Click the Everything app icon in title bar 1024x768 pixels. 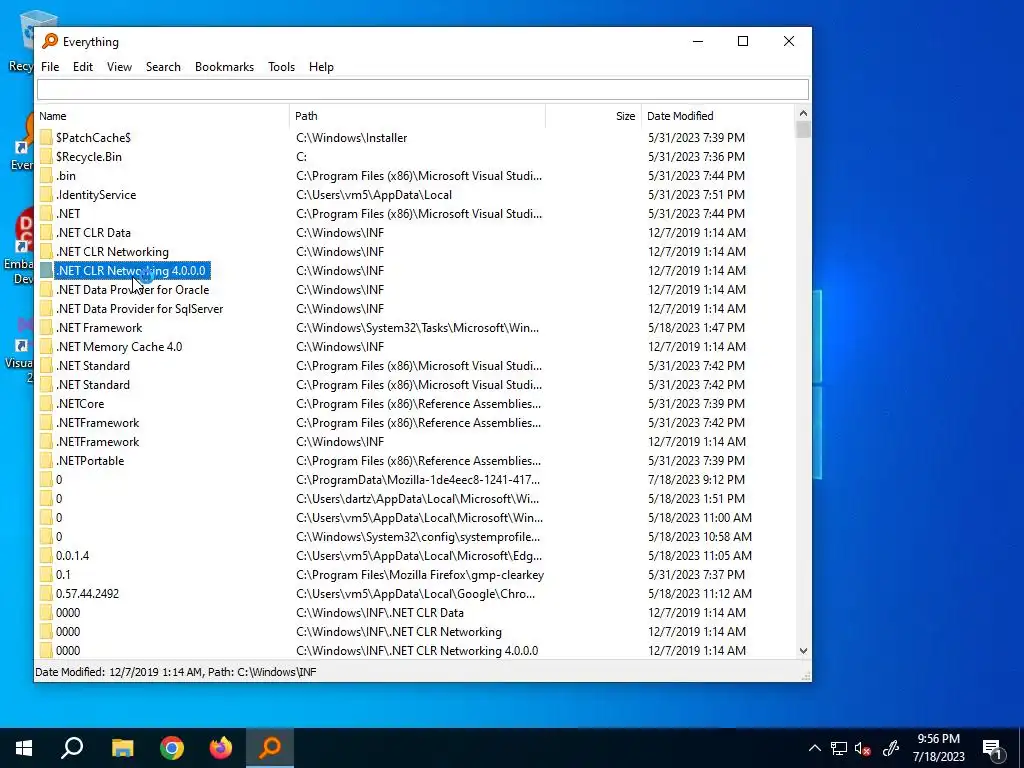[50, 41]
